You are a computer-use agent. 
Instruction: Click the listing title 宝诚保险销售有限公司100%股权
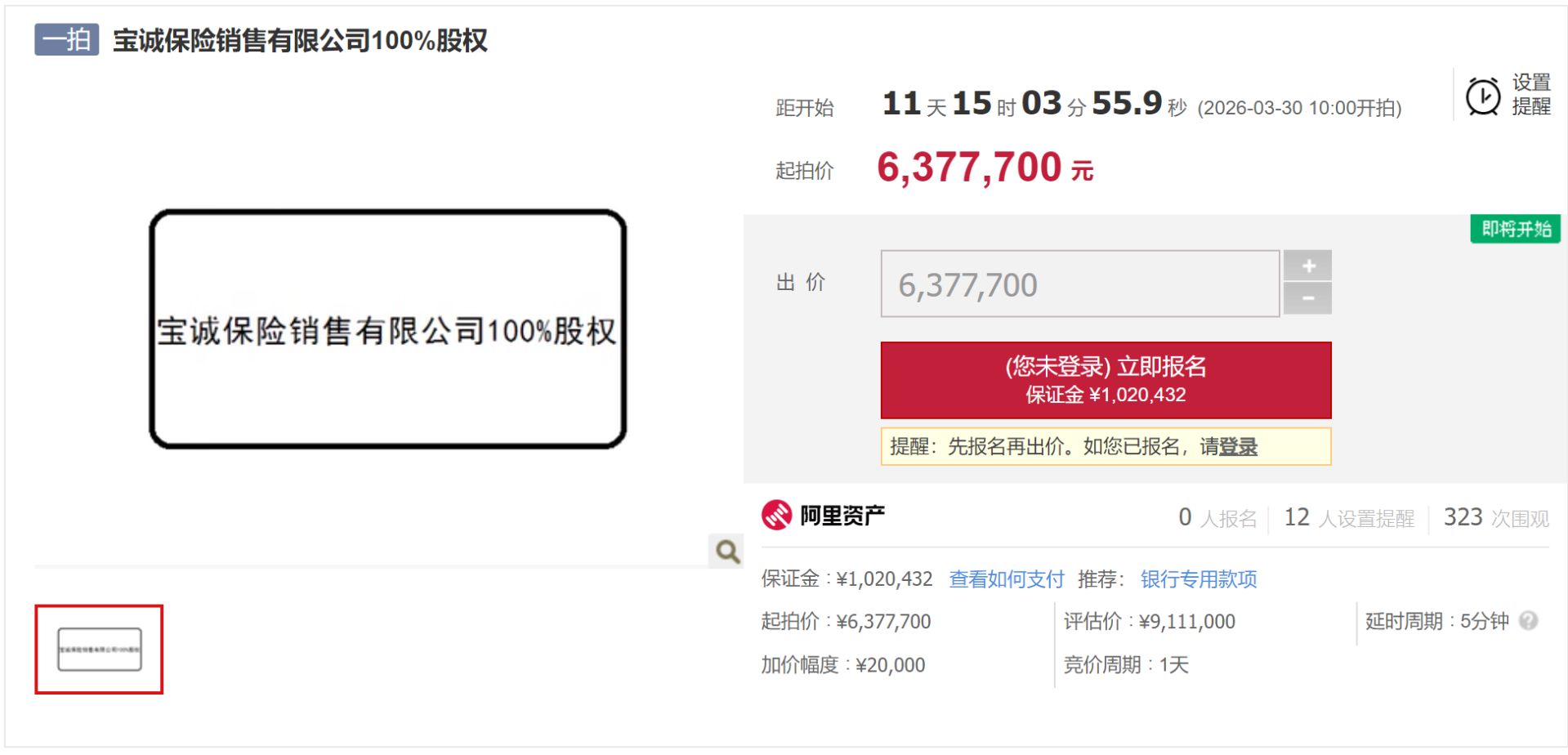click(300, 40)
